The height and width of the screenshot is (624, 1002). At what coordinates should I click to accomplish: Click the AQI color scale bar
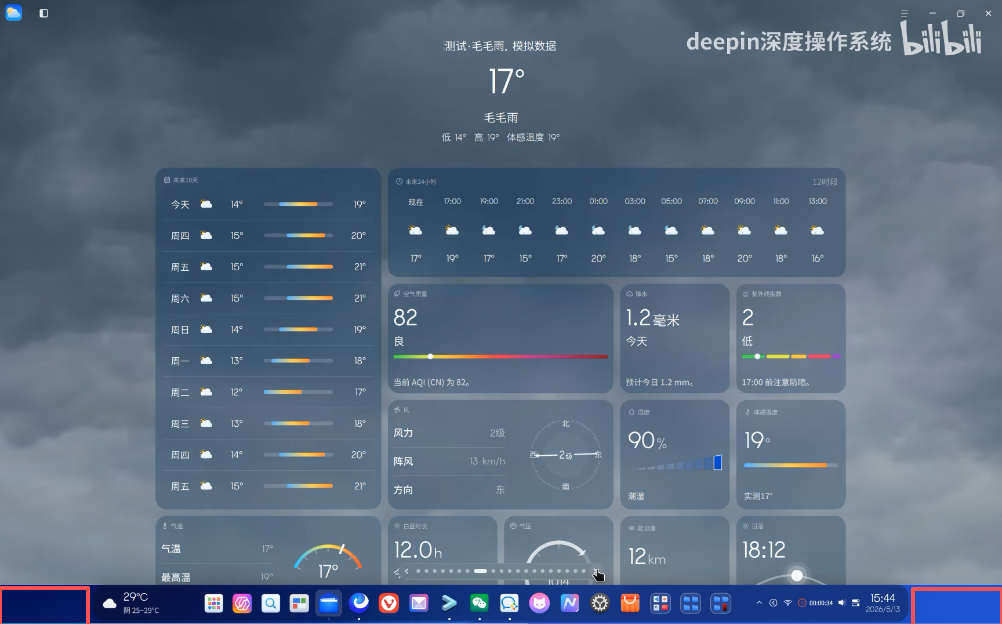500,357
